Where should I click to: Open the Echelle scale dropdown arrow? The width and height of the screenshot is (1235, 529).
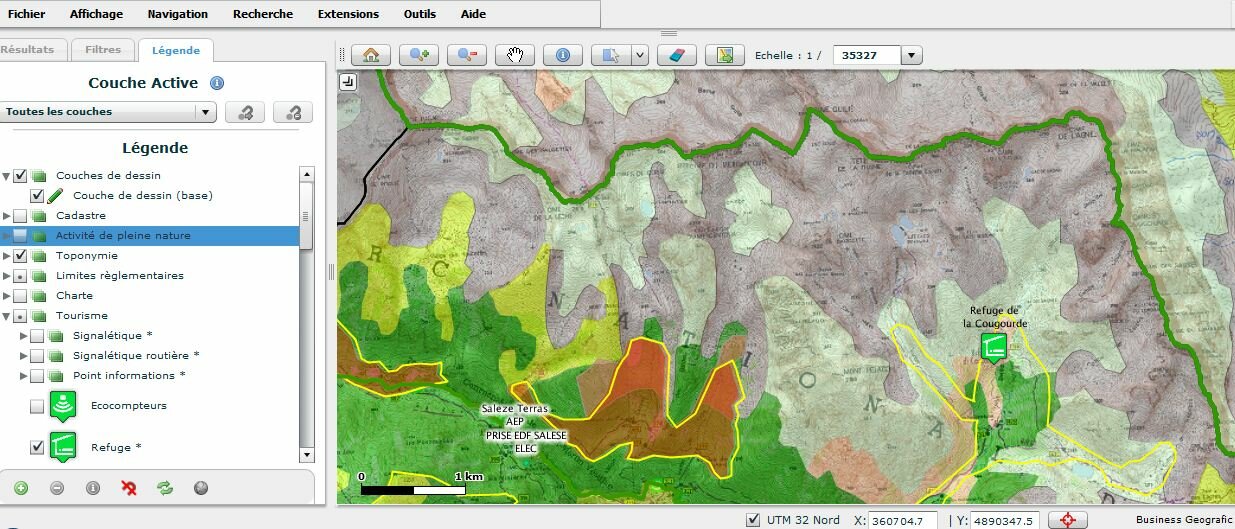click(911, 56)
